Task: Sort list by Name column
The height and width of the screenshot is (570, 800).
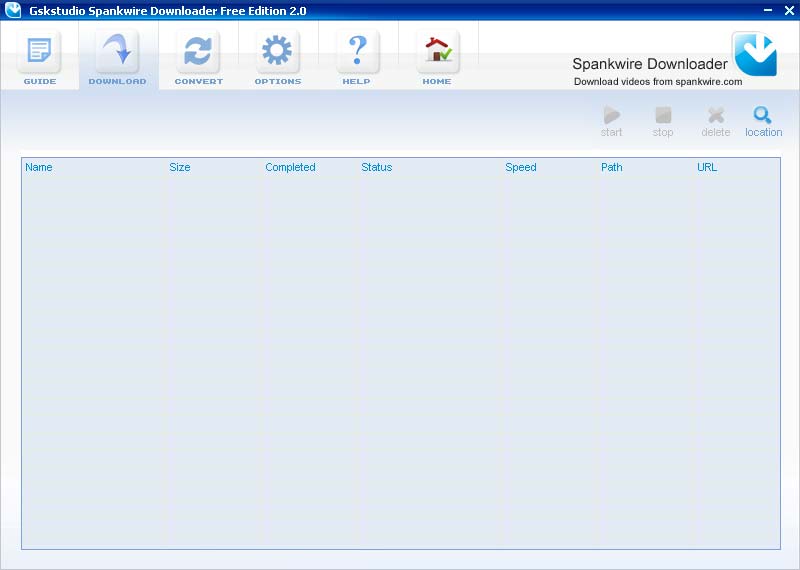Action: tap(39, 167)
